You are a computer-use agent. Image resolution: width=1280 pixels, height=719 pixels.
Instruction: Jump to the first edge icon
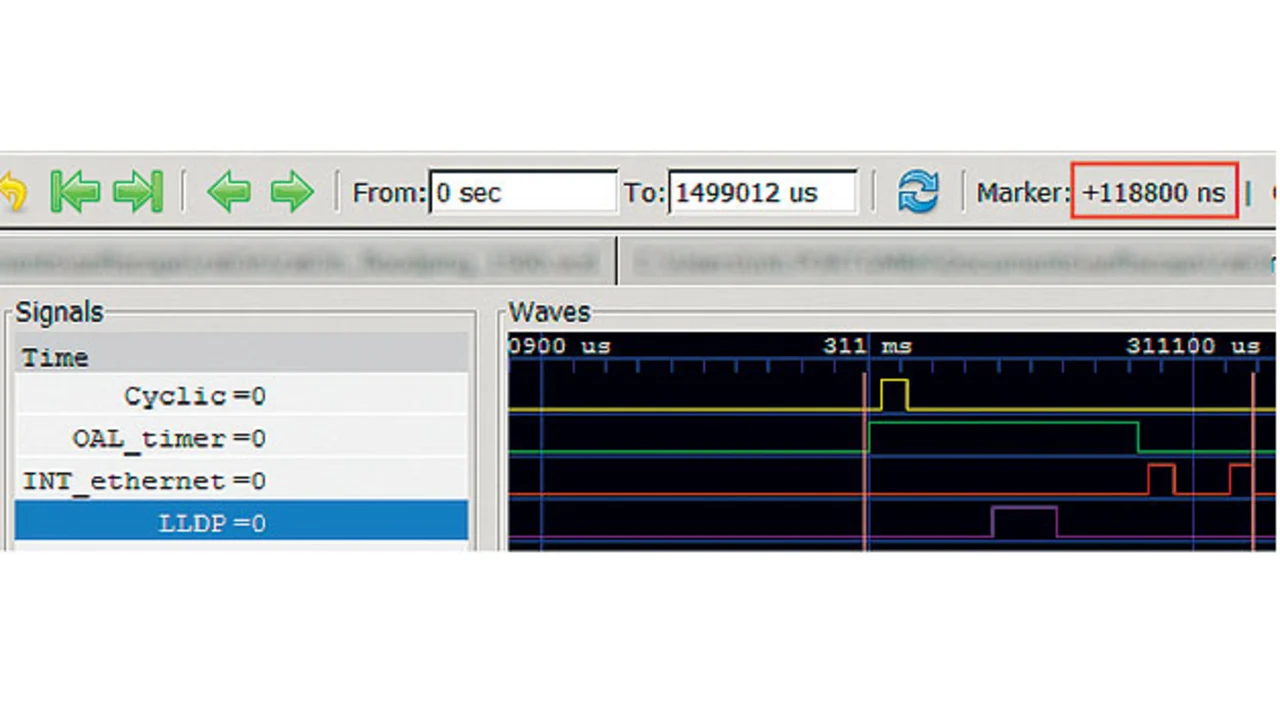click(74, 190)
